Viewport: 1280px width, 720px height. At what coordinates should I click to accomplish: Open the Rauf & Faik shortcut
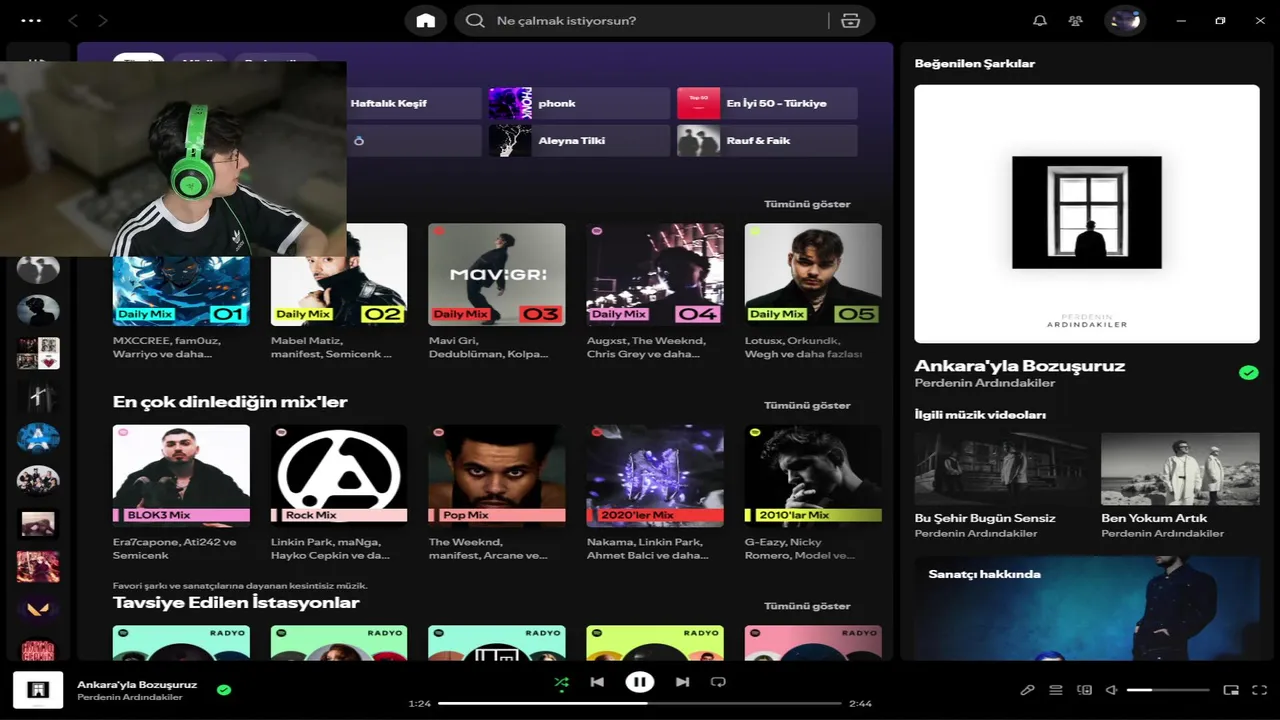767,140
